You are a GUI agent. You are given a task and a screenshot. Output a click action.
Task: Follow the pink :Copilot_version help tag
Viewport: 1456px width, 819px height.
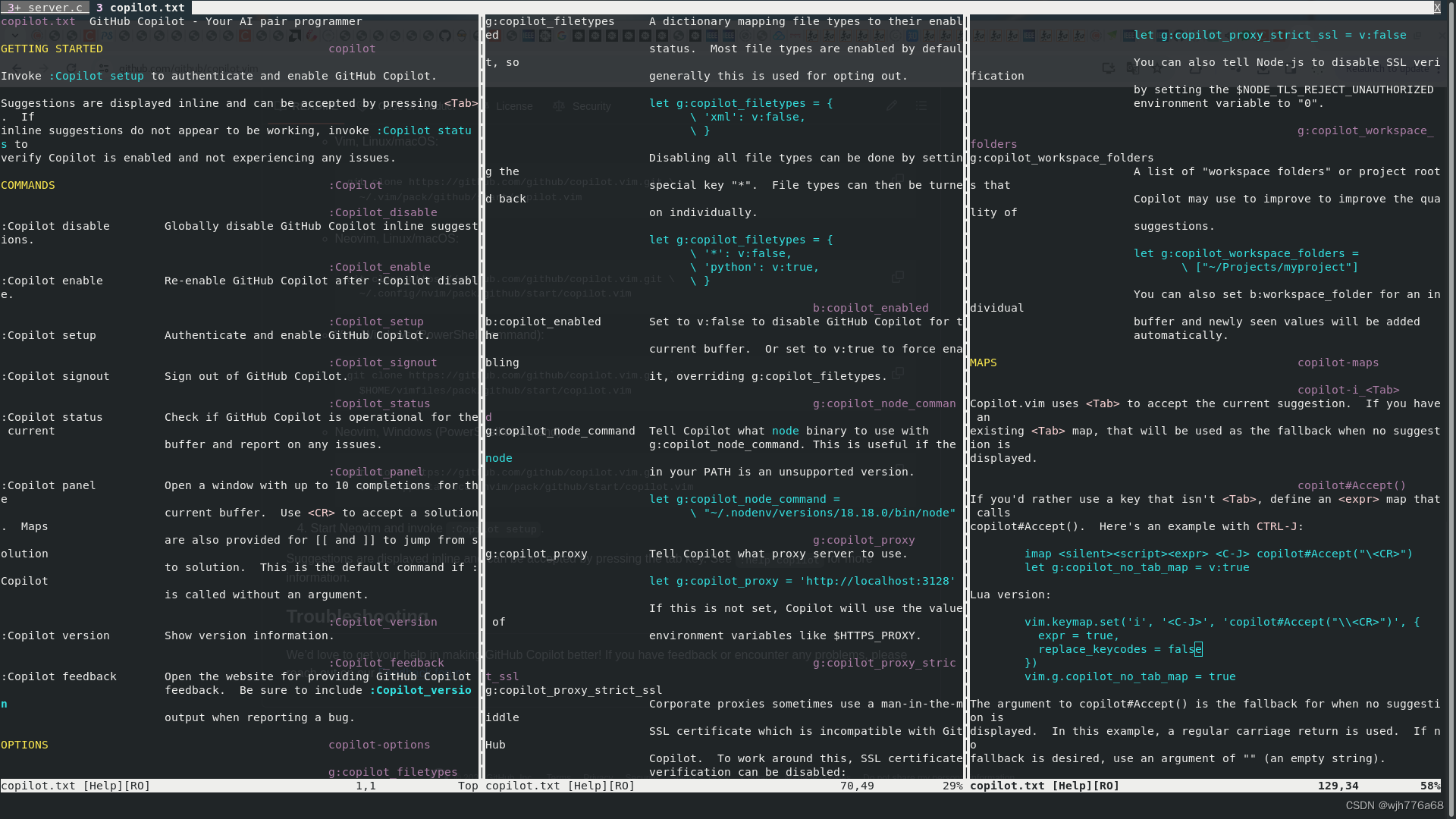383,622
